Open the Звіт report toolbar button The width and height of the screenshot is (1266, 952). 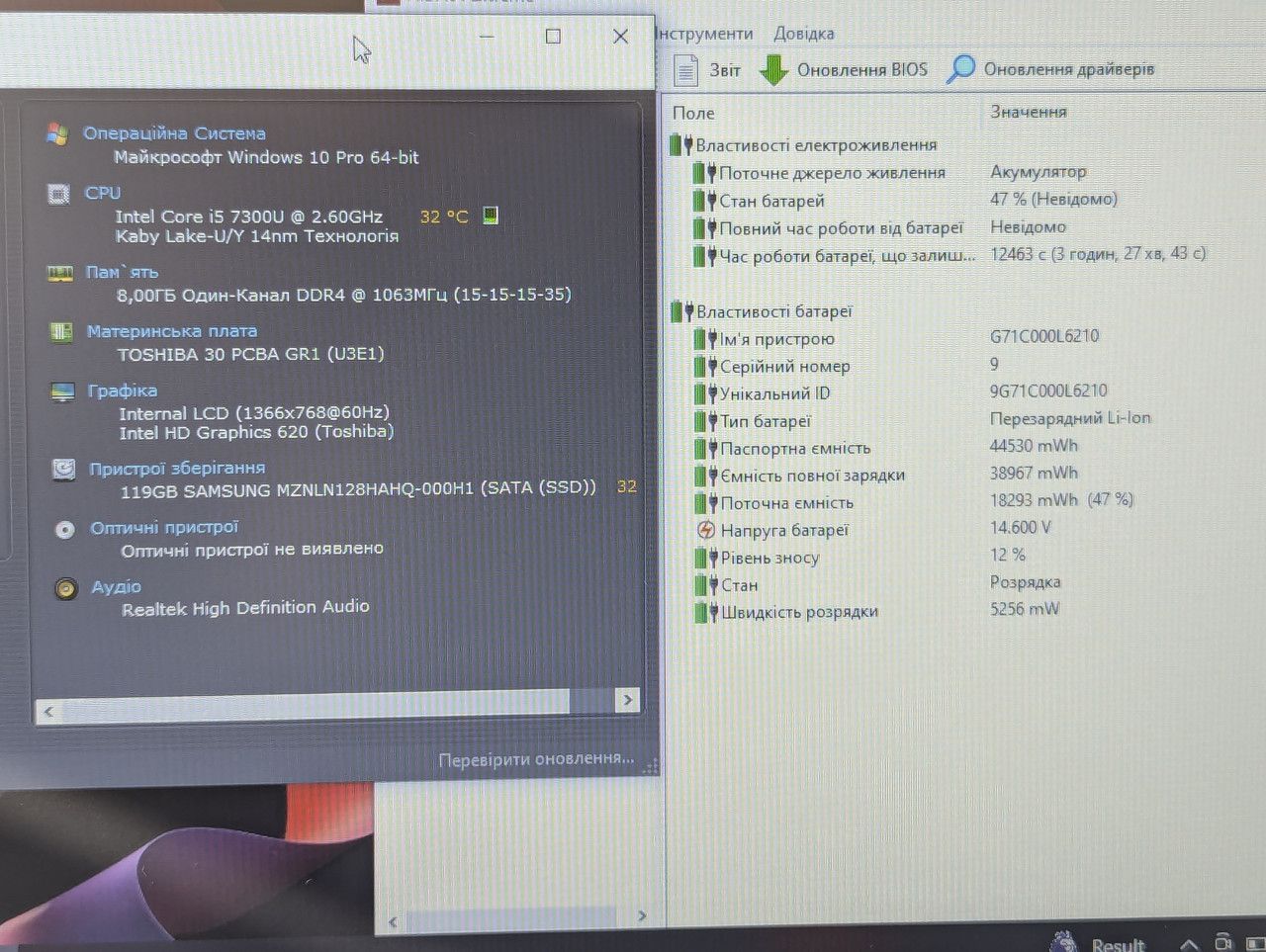(x=706, y=70)
